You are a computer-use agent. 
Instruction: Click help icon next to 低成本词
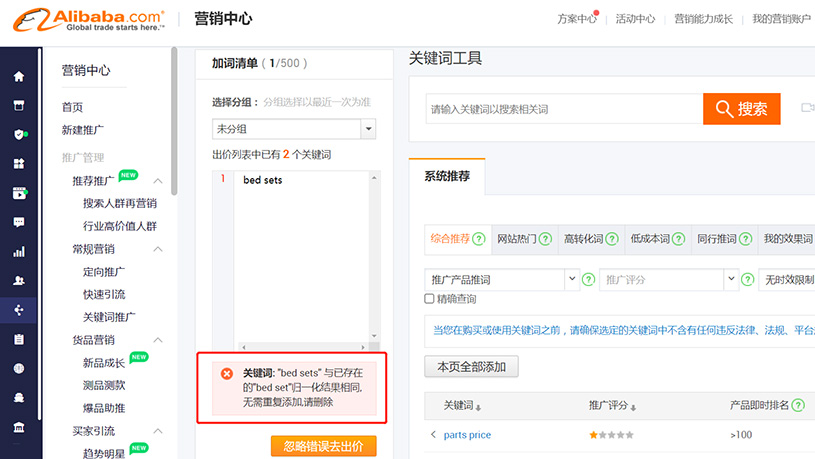(x=678, y=239)
